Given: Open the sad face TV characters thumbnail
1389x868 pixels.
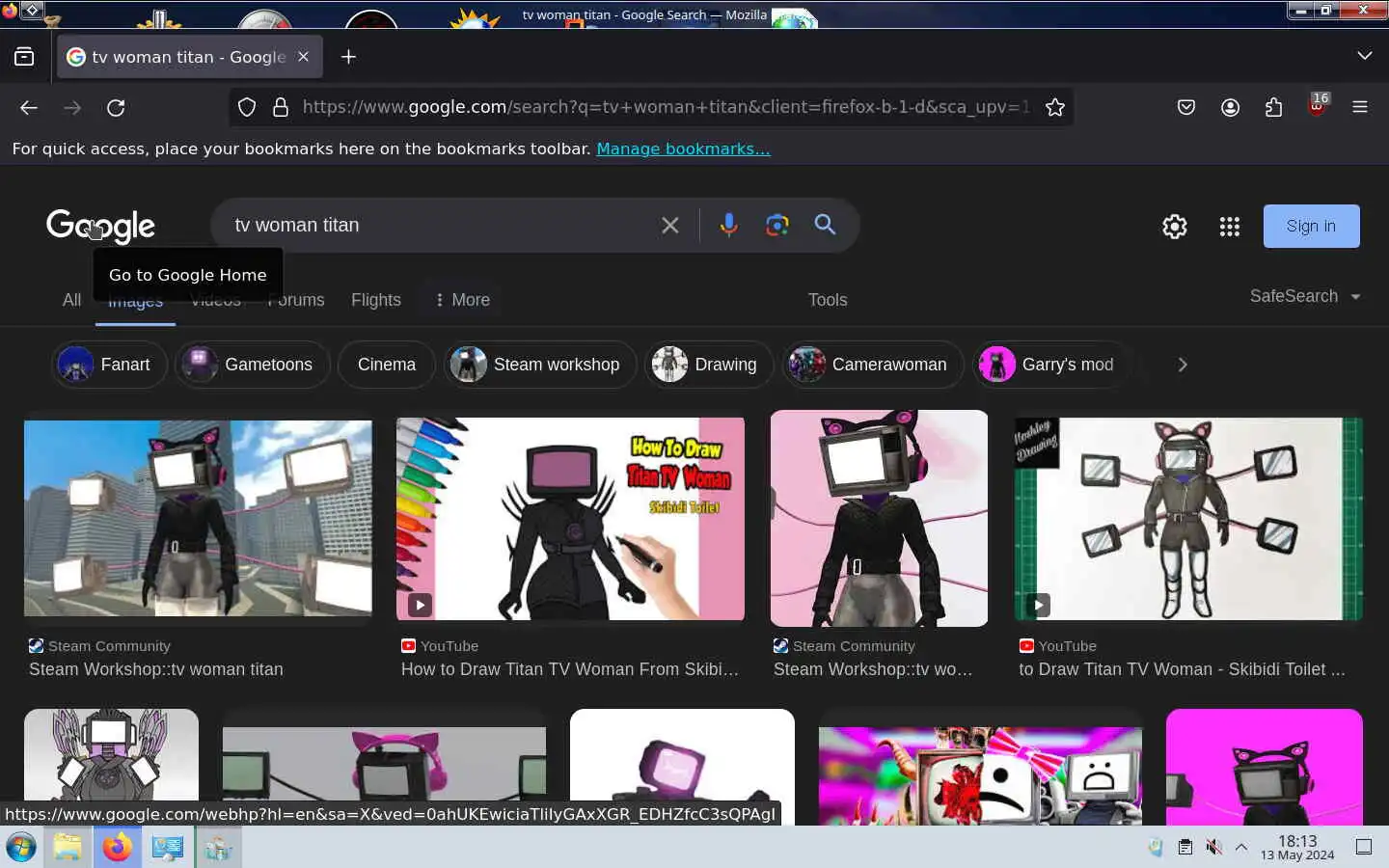Looking at the screenshot, I should 980,776.
